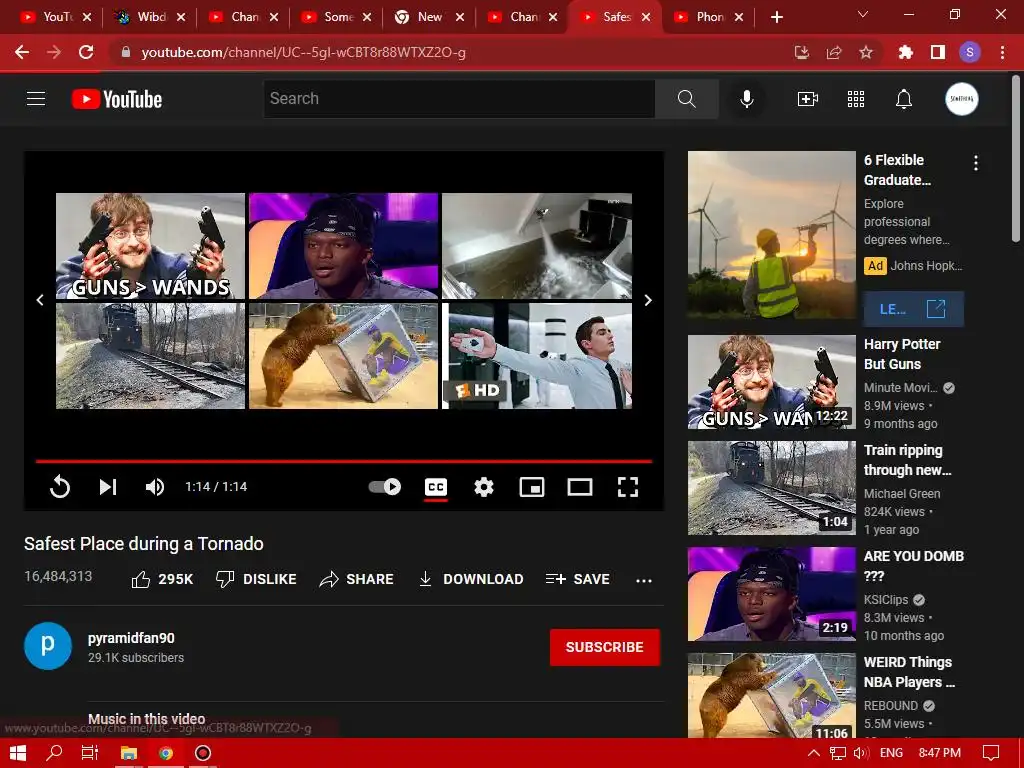Open Windows Start menu
1024x768 pixels.
[18, 753]
